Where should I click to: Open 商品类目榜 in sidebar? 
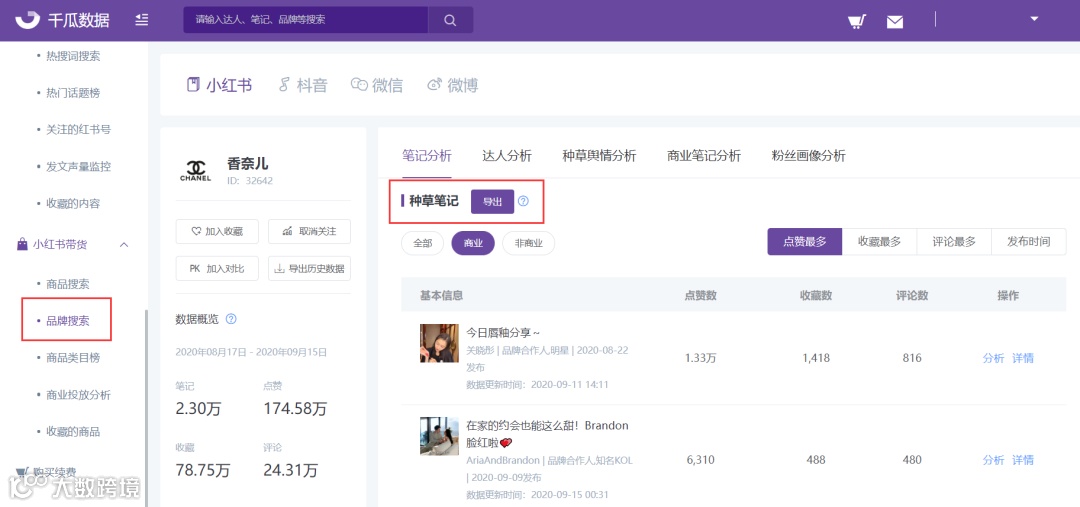coord(73,358)
